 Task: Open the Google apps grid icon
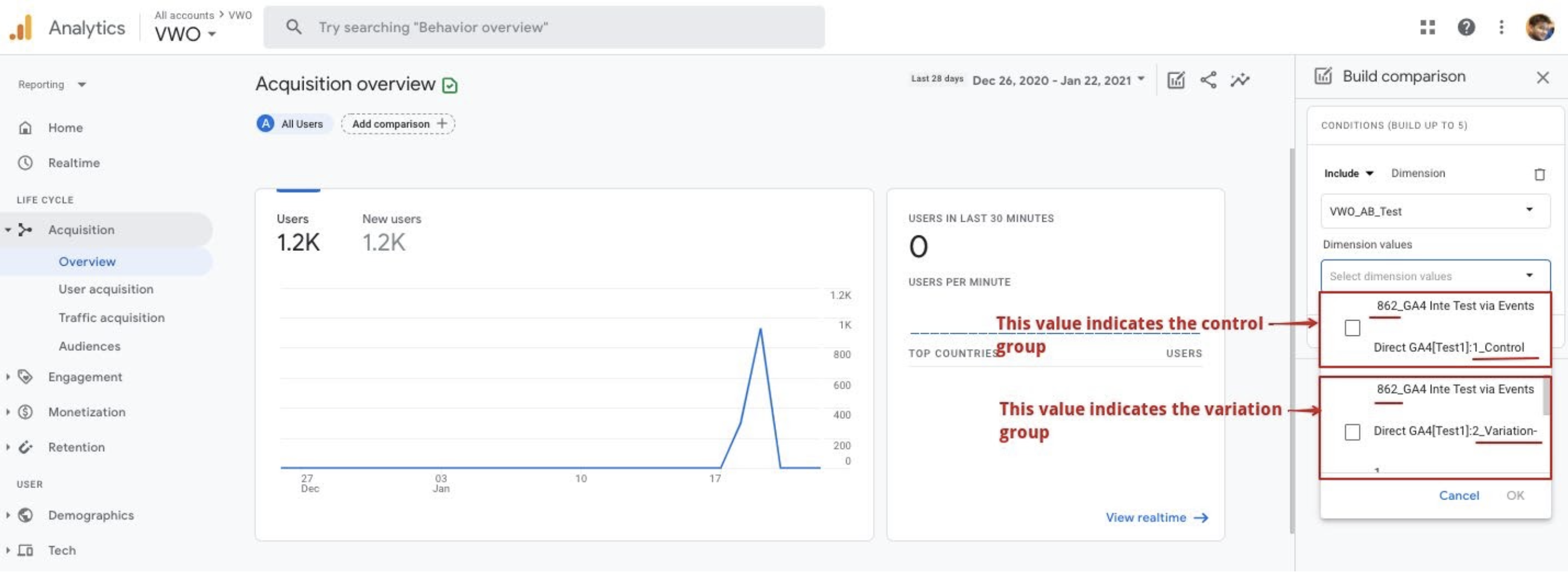1427,27
